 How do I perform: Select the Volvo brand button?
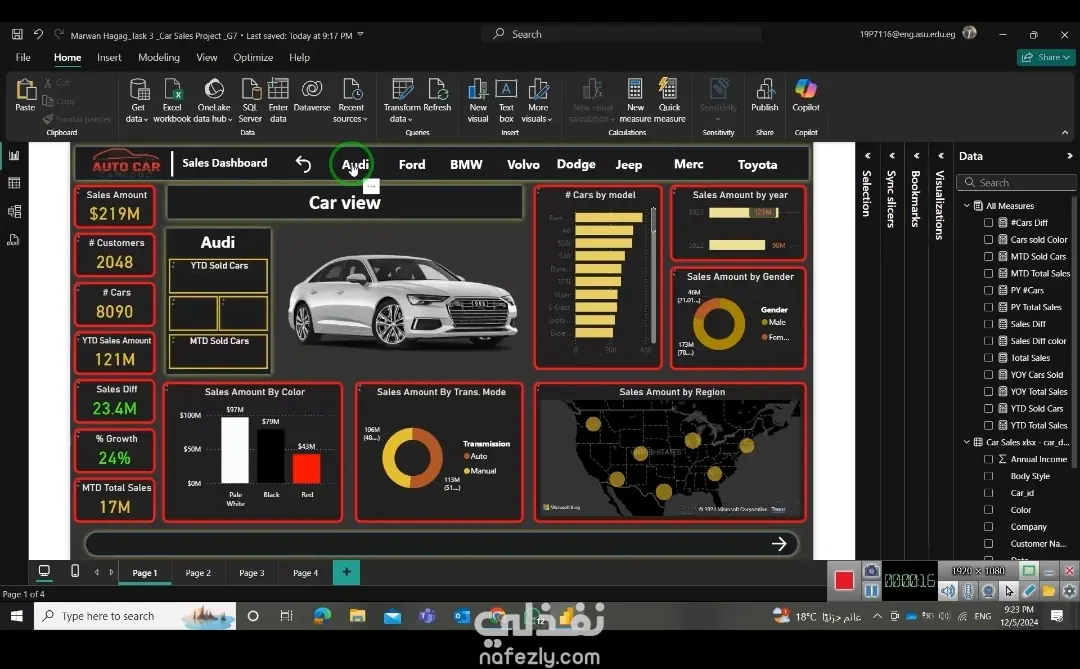click(x=523, y=165)
